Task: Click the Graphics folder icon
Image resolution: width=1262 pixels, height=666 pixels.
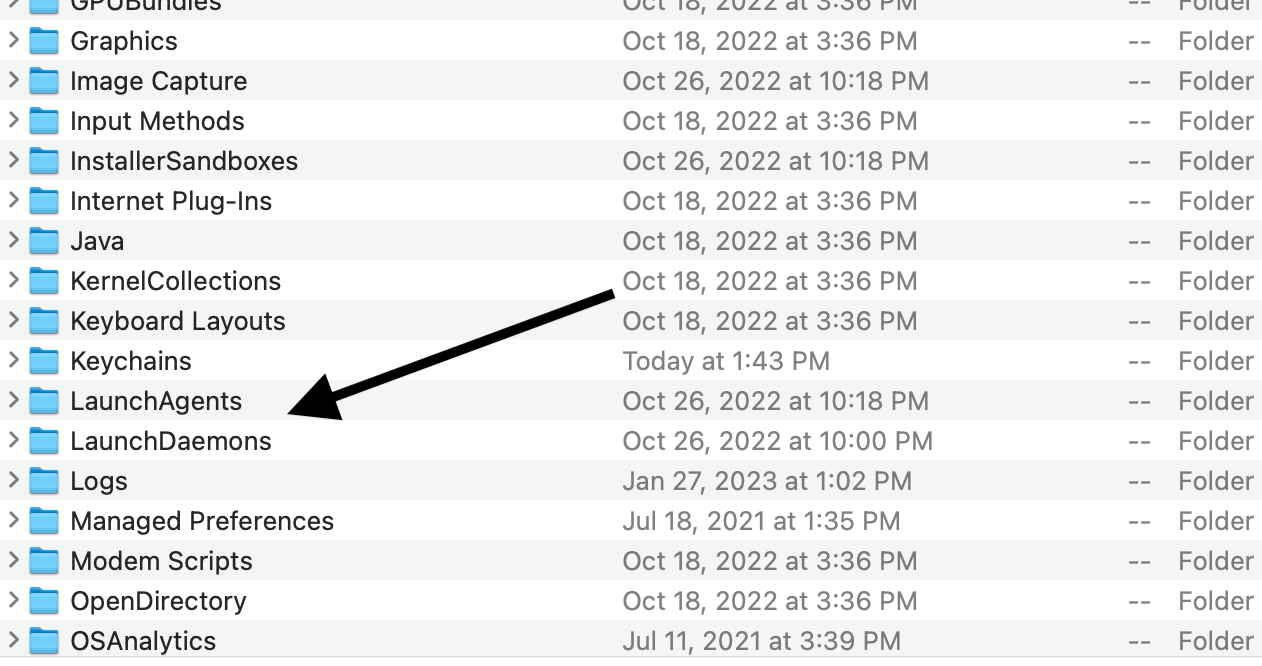Action: point(44,41)
